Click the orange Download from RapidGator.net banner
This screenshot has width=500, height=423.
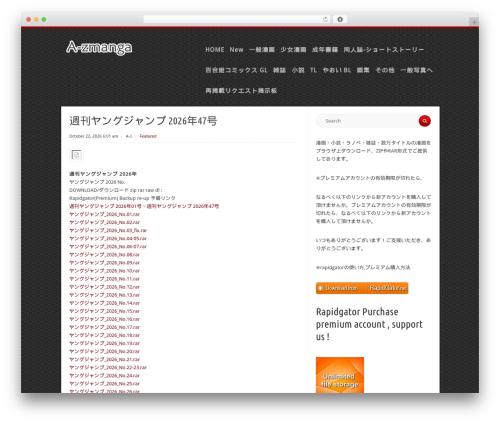[x=362, y=288]
